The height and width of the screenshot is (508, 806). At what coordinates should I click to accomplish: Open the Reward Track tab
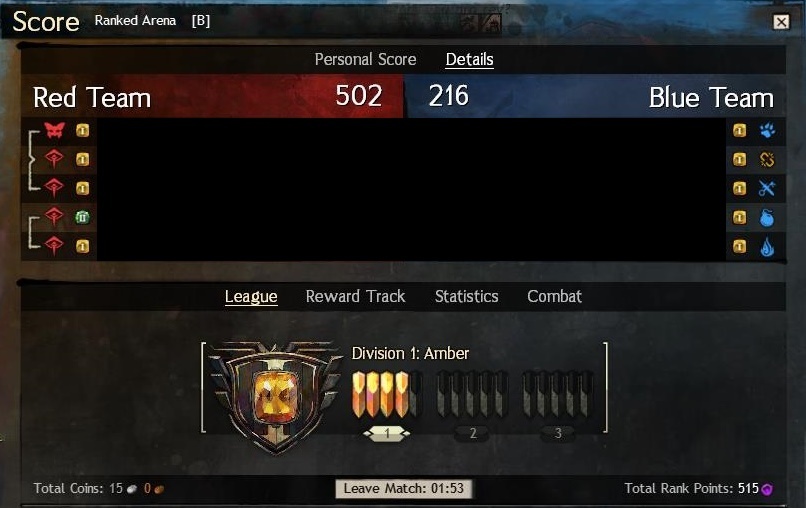click(355, 297)
